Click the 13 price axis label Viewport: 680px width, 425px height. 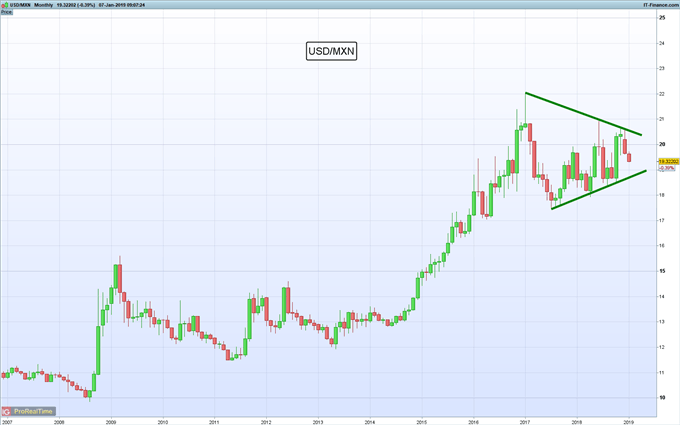click(662, 322)
